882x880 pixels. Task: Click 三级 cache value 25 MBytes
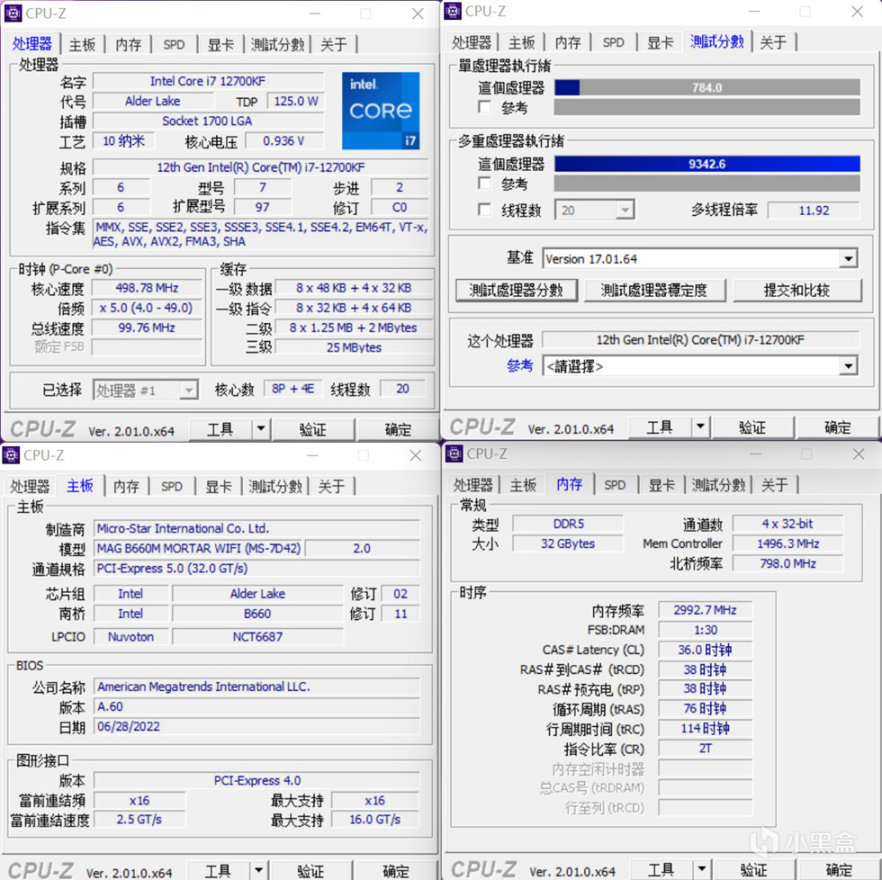tap(354, 348)
